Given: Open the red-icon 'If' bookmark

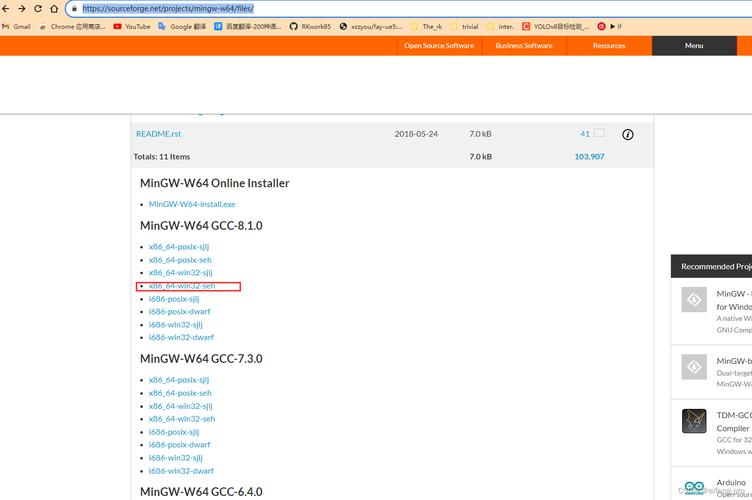Looking at the screenshot, I should pyautogui.click(x=610, y=27).
